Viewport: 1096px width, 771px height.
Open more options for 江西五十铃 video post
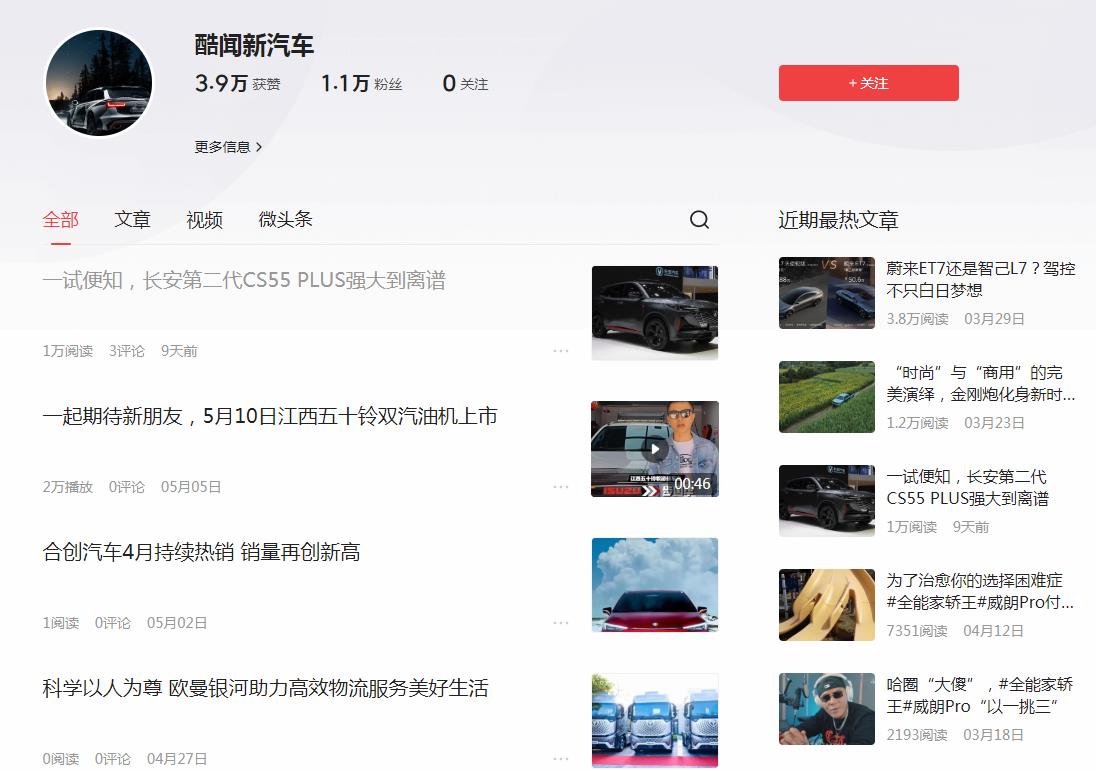click(x=561, y=487)
